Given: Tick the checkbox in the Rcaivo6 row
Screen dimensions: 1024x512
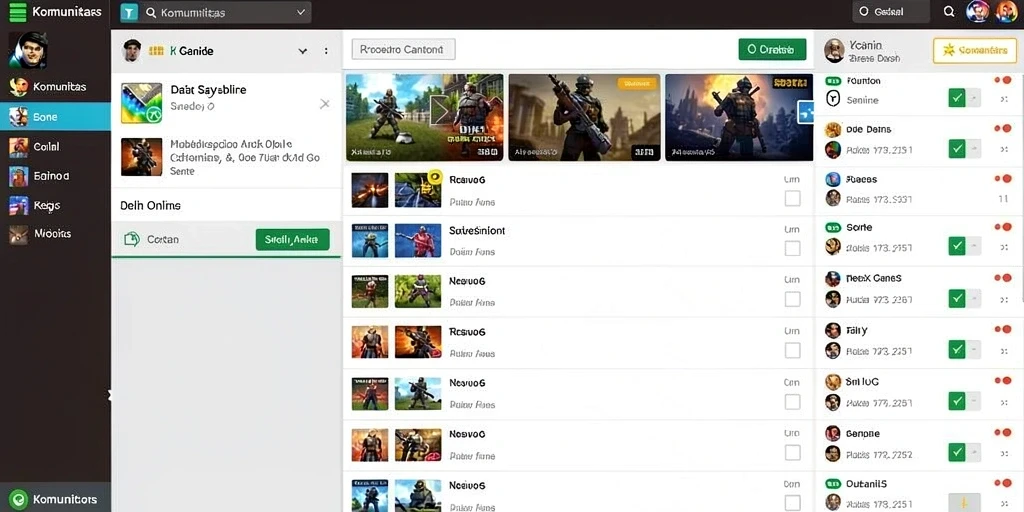Looking at the screenshot, I should [792, 199].
